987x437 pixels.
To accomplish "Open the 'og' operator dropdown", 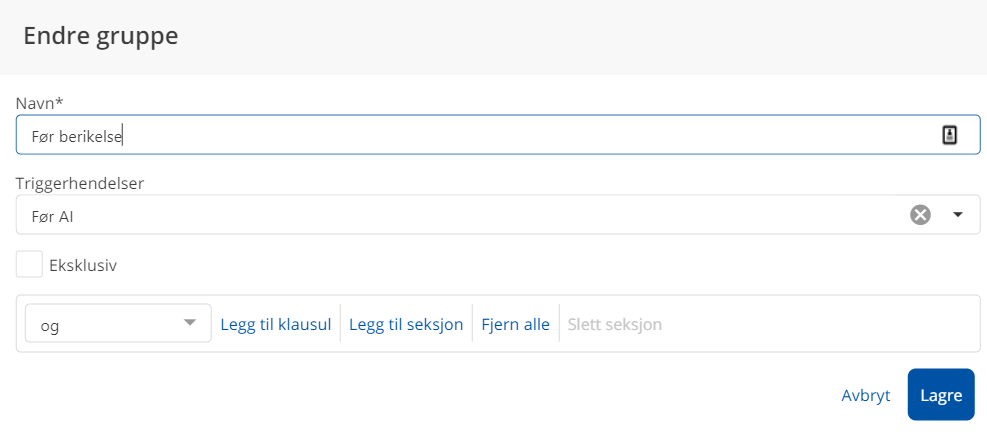I will [x=117, y=324].
